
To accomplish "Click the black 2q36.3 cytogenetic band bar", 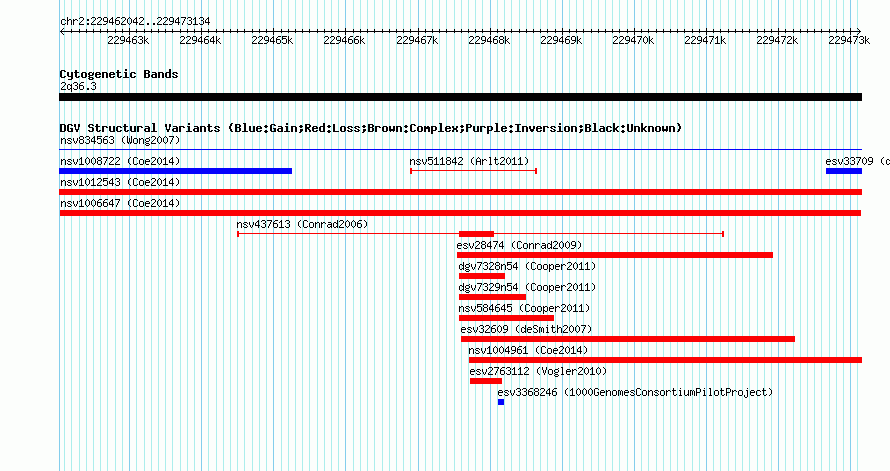I will click(461, 97).
